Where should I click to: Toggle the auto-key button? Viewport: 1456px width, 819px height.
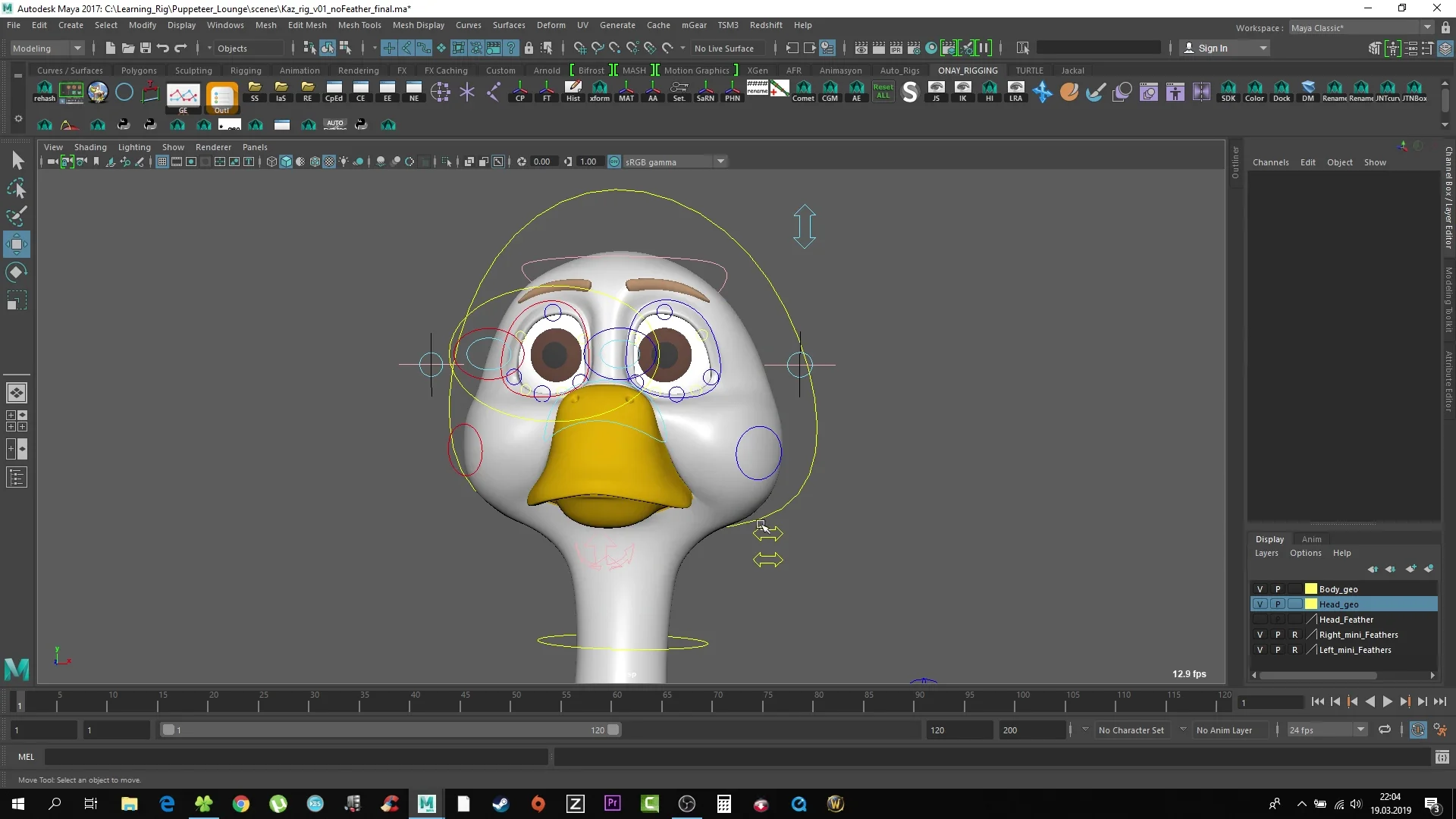(1417, 730)
